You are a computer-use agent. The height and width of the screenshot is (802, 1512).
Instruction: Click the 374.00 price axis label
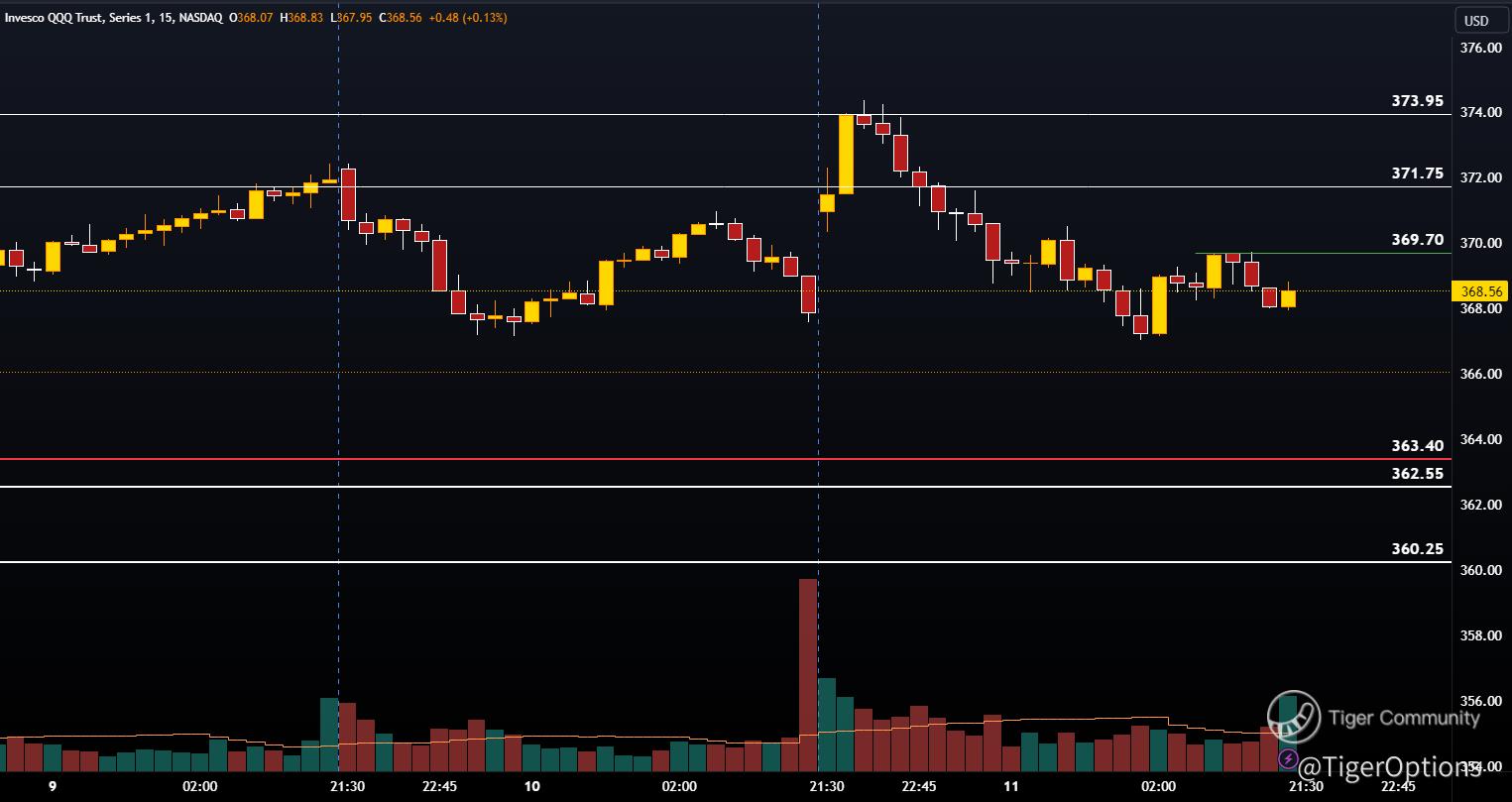click(1479, 113)
